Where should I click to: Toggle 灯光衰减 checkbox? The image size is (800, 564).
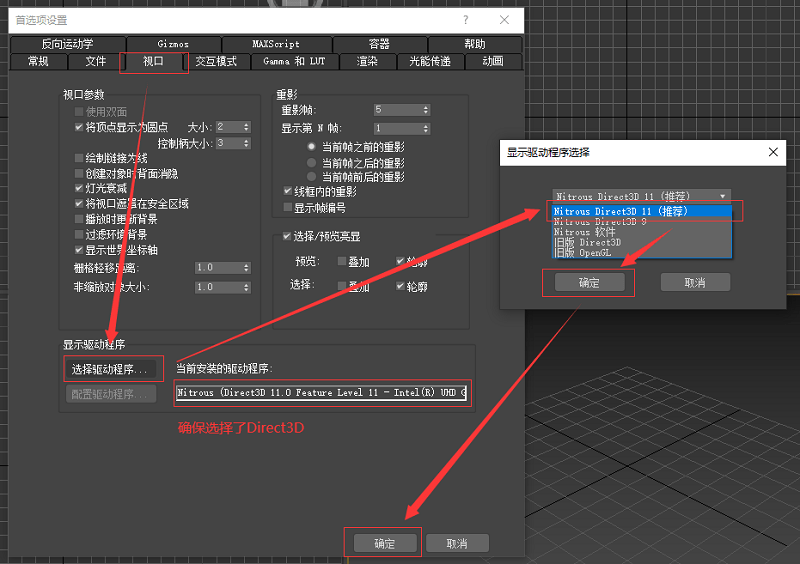click(79, 188)
